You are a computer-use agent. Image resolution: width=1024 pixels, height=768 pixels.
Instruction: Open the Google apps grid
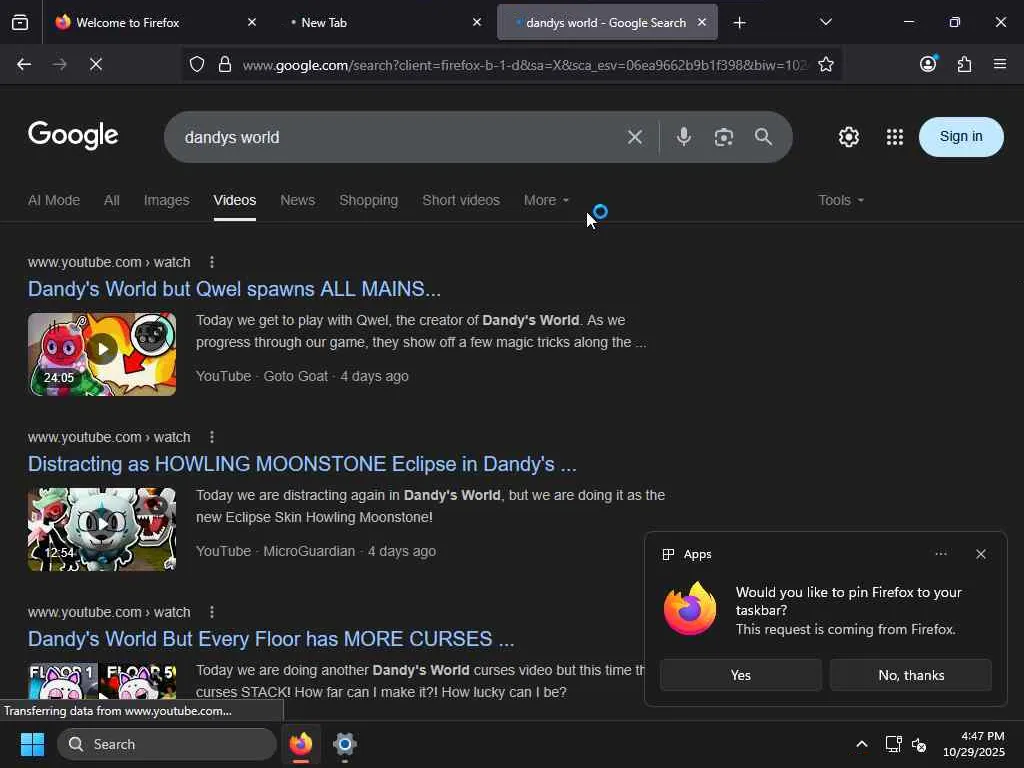tap(895, 137)
